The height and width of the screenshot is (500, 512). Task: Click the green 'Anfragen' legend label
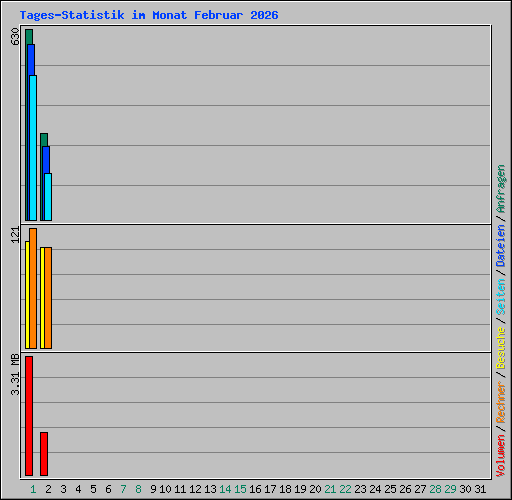(501, 189)
